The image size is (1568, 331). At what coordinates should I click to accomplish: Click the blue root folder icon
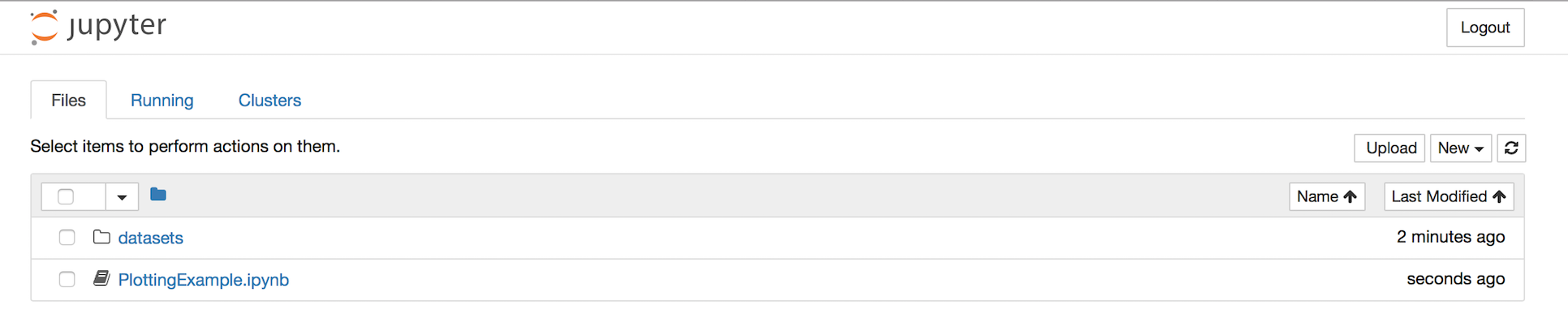point(158,195)
